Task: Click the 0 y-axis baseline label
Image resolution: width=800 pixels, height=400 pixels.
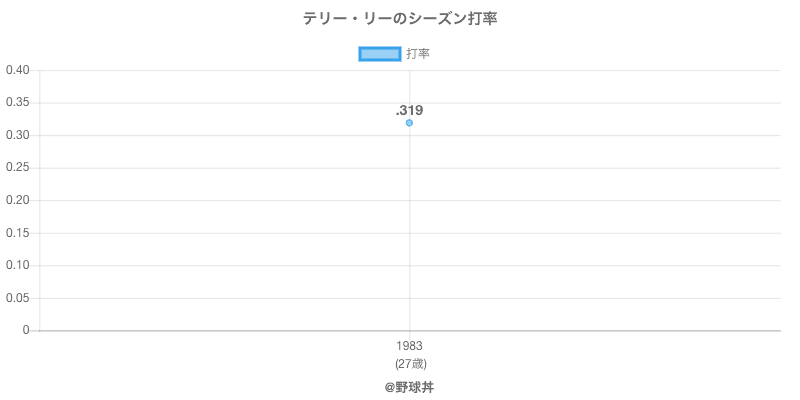Action: [27, 330]
